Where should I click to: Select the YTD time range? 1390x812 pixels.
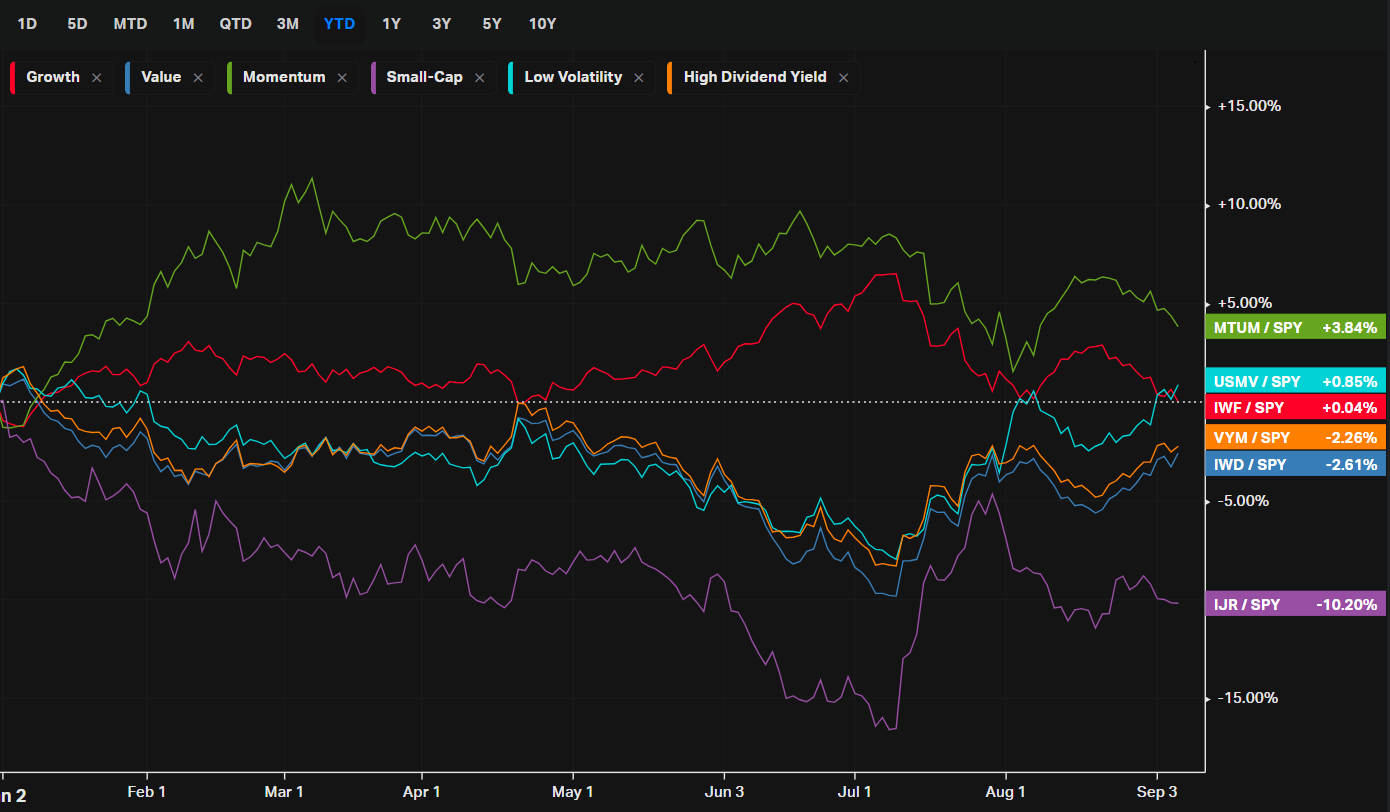coord(340,23)
